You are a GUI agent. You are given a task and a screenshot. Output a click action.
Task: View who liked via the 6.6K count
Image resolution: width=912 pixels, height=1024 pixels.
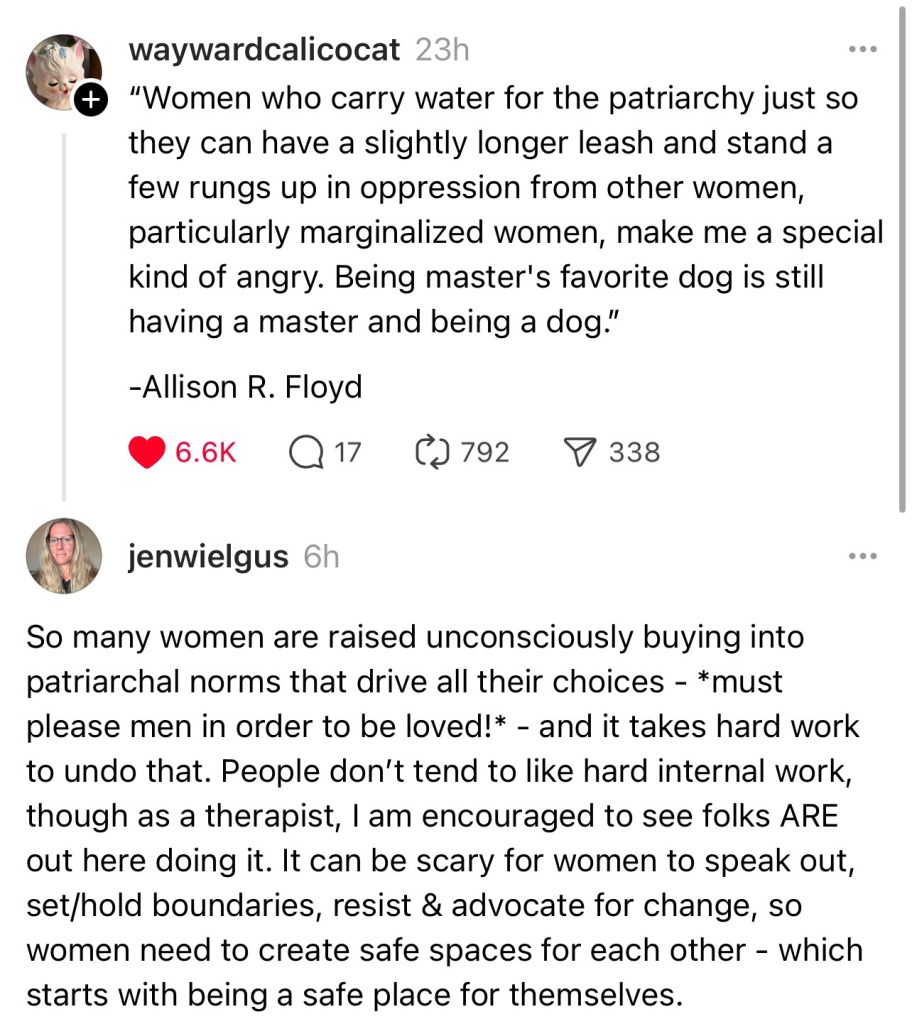click(x=205, y=453)
